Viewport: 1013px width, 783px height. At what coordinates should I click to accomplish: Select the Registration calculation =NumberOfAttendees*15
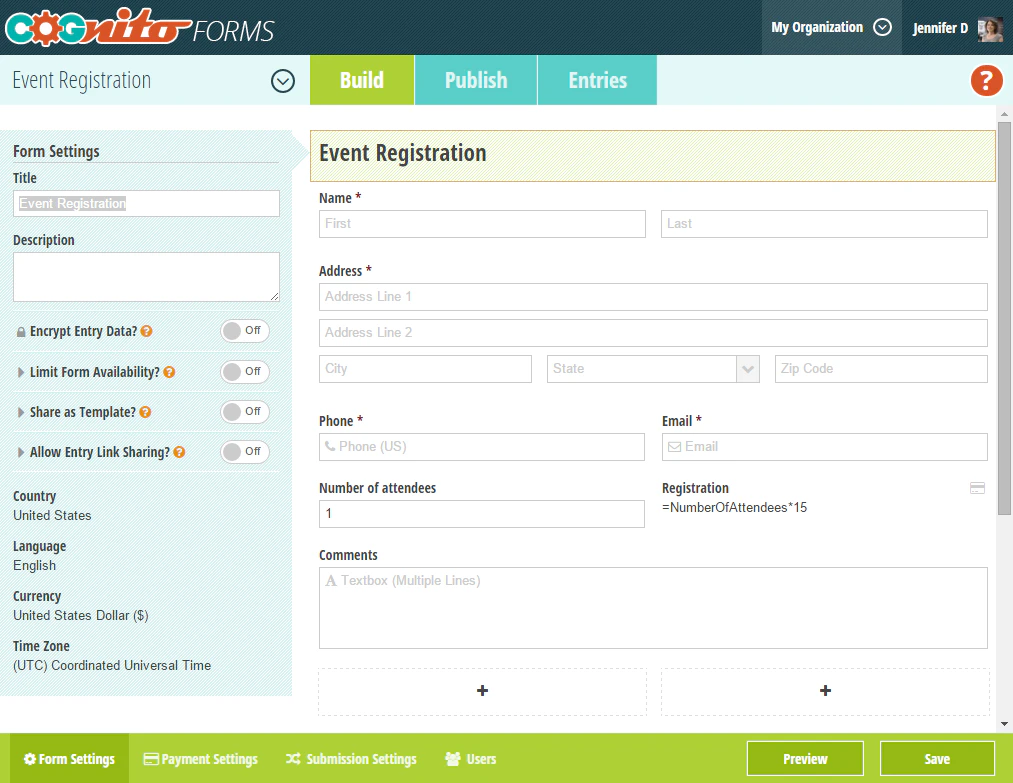click(735, 508)
